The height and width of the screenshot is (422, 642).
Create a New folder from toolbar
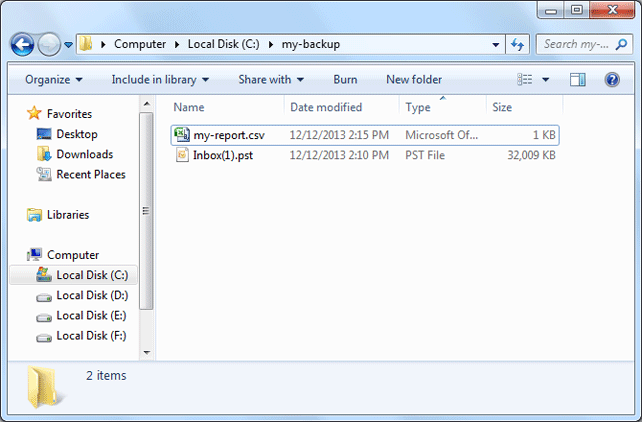click(414, 80)
